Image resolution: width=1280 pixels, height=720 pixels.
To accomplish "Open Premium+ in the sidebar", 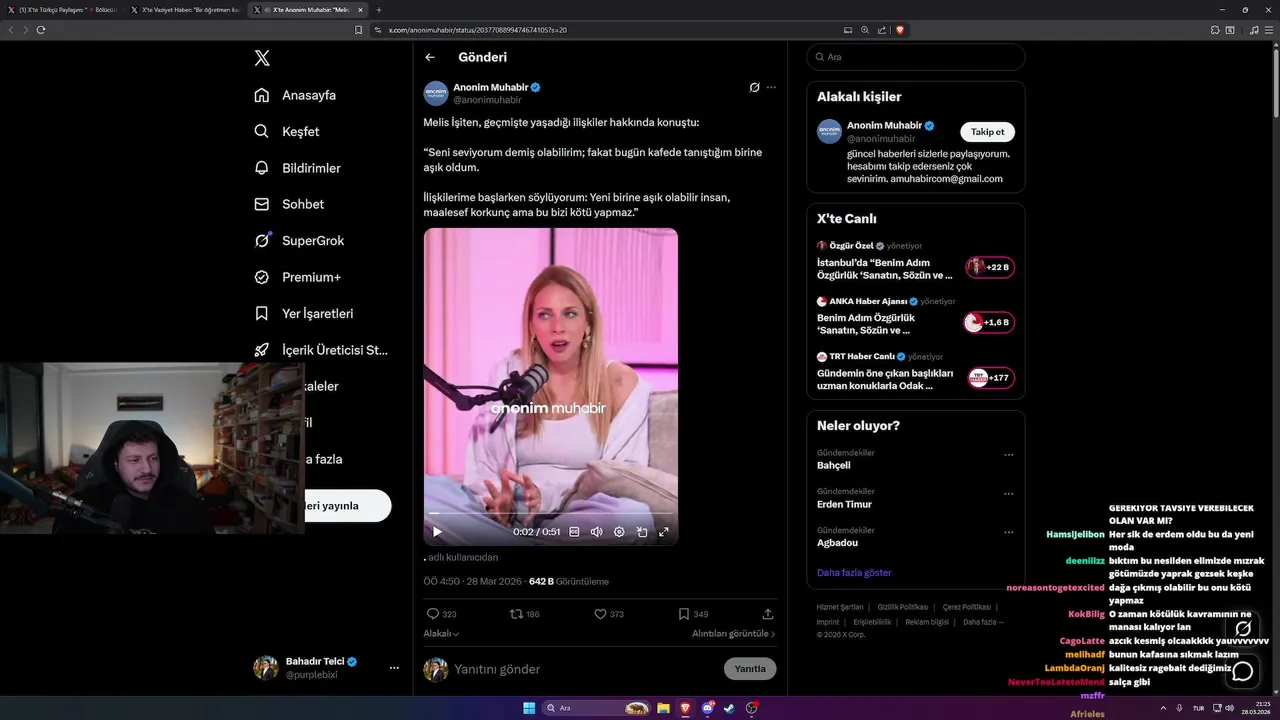I will (297, 277).
